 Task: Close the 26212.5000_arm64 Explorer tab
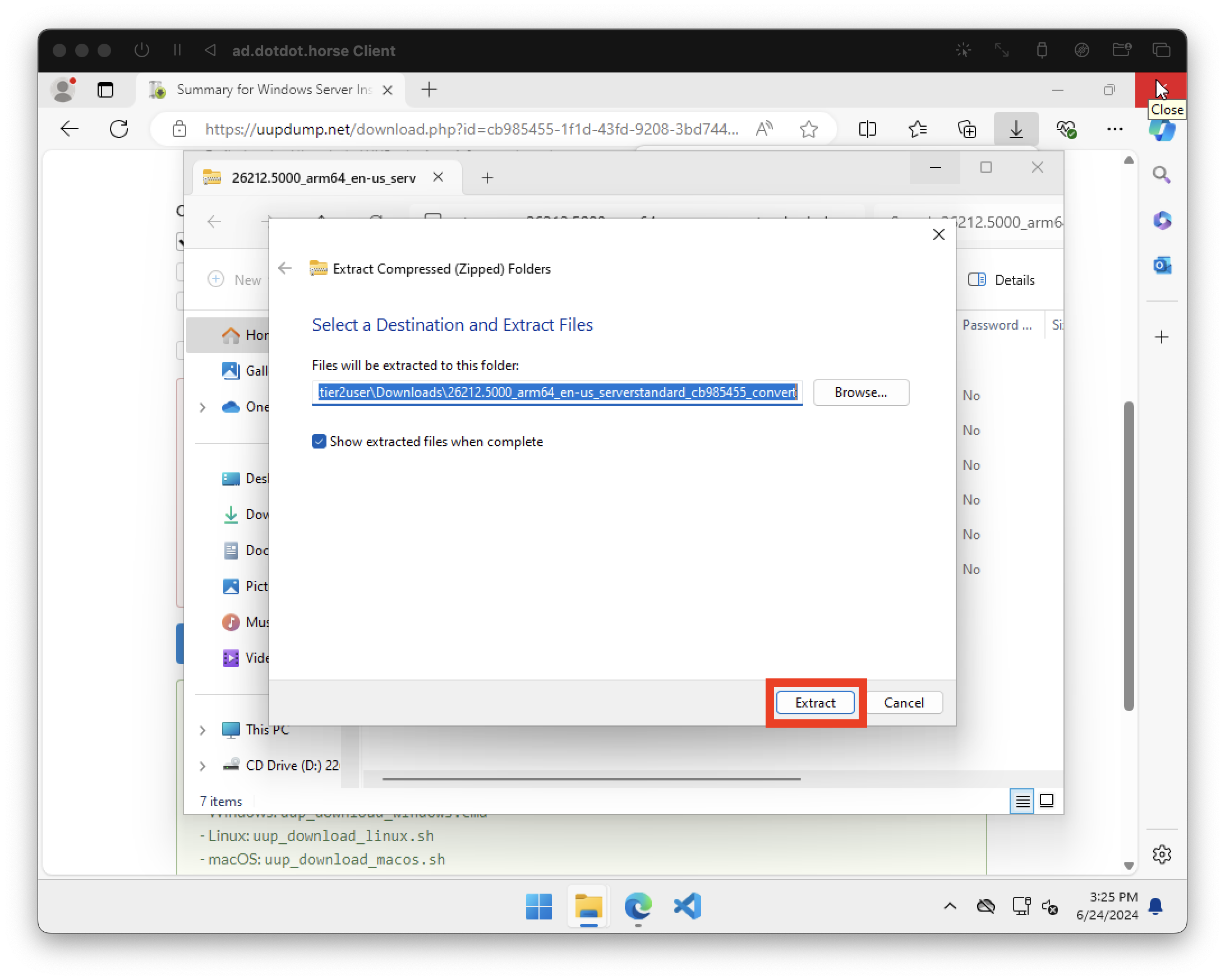(438, 177)
